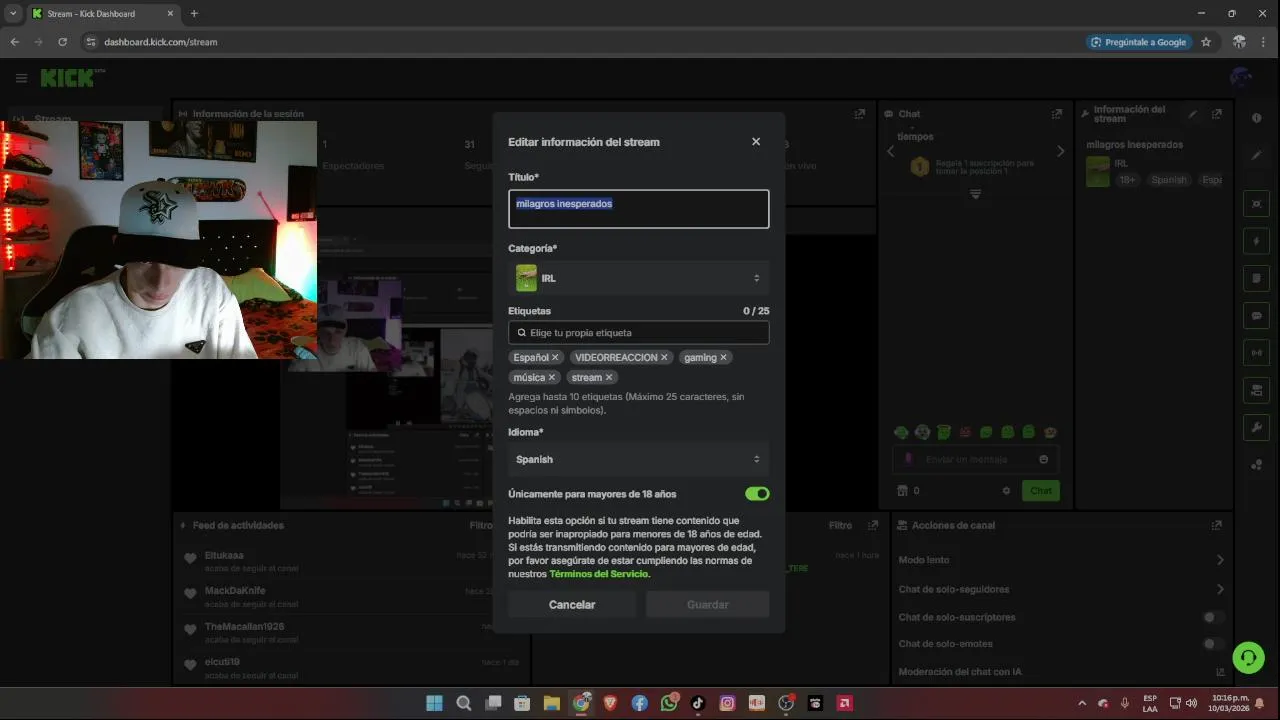Send message with the Chat button

(1041, 491)
